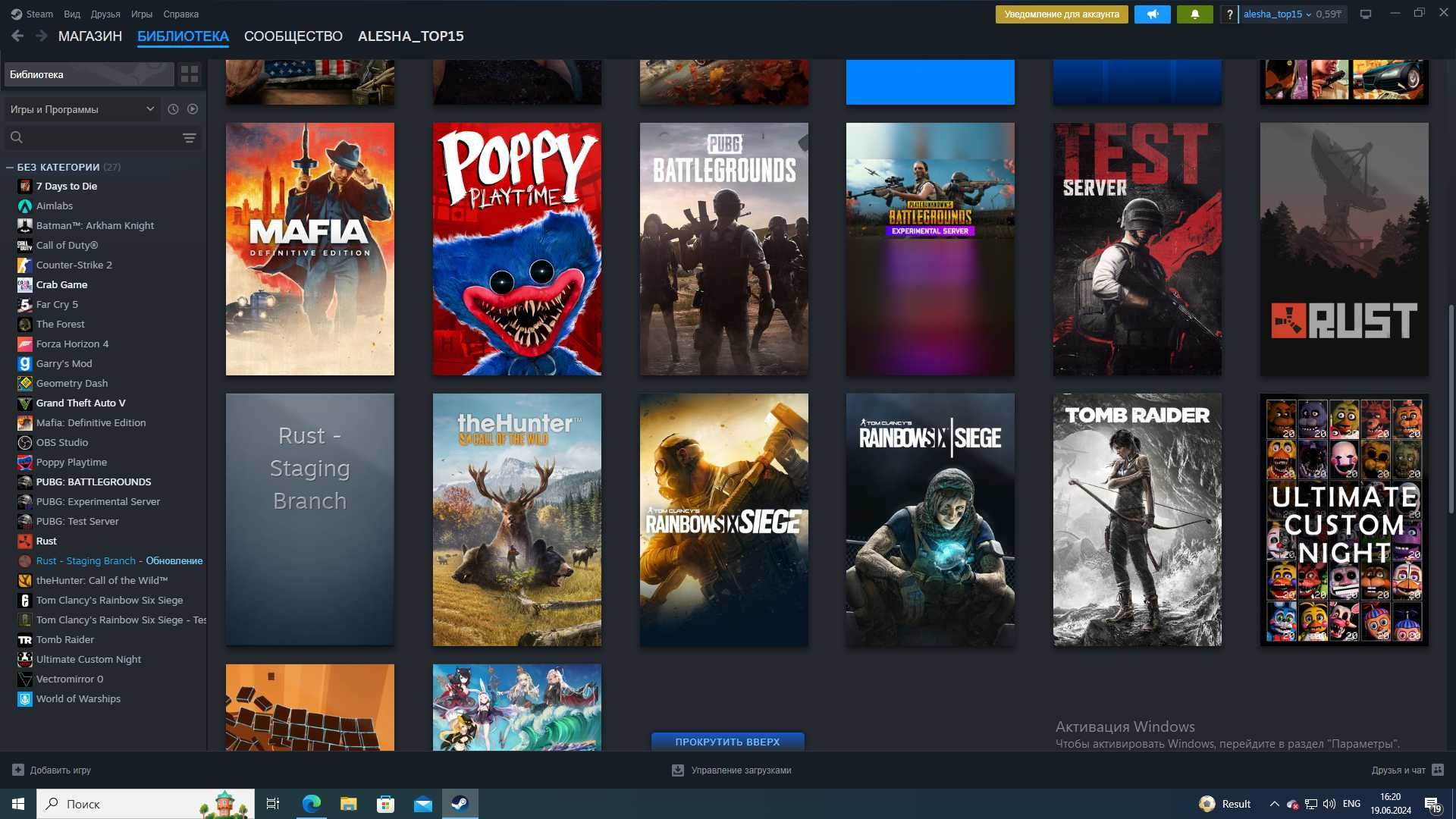Click World of Warships list icon

tap(25, 698)
